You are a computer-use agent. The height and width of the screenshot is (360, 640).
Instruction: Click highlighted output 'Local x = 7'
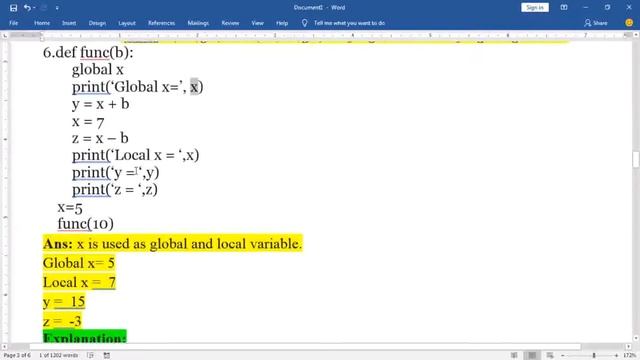79,282
